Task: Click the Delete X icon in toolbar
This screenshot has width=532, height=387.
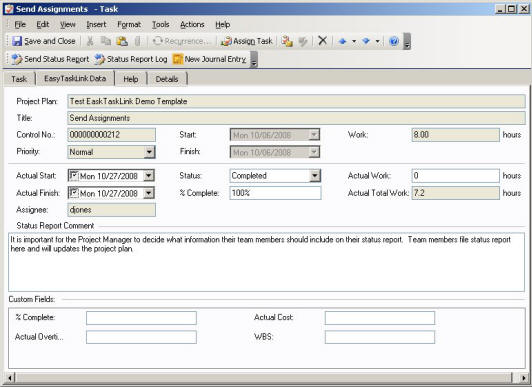Action: [322, 41]
